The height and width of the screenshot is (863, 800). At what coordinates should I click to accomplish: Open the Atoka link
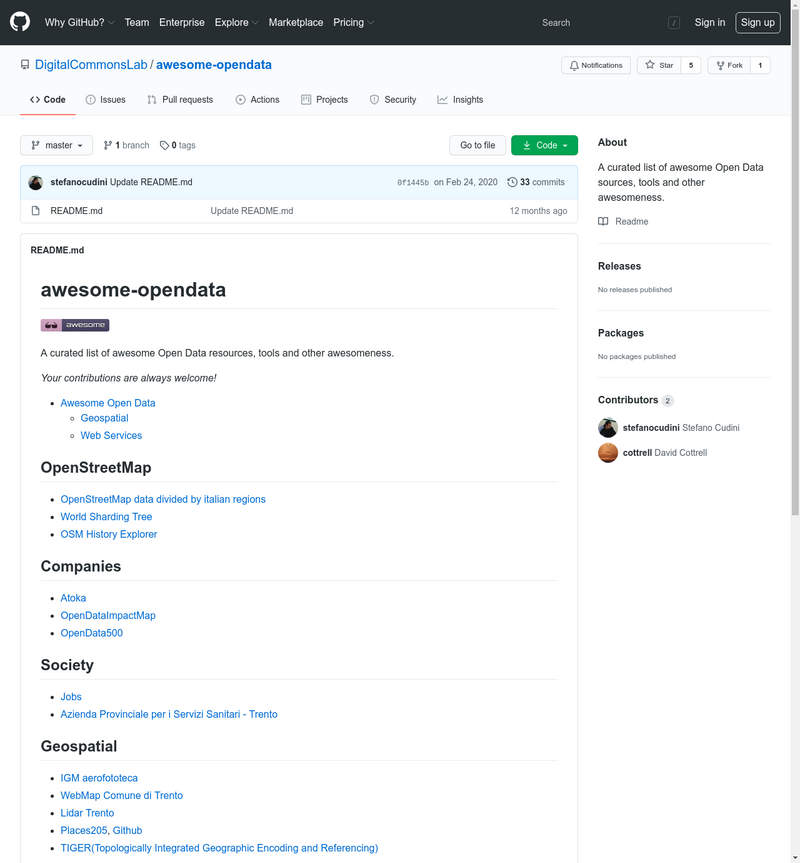[x=73, y=598]
